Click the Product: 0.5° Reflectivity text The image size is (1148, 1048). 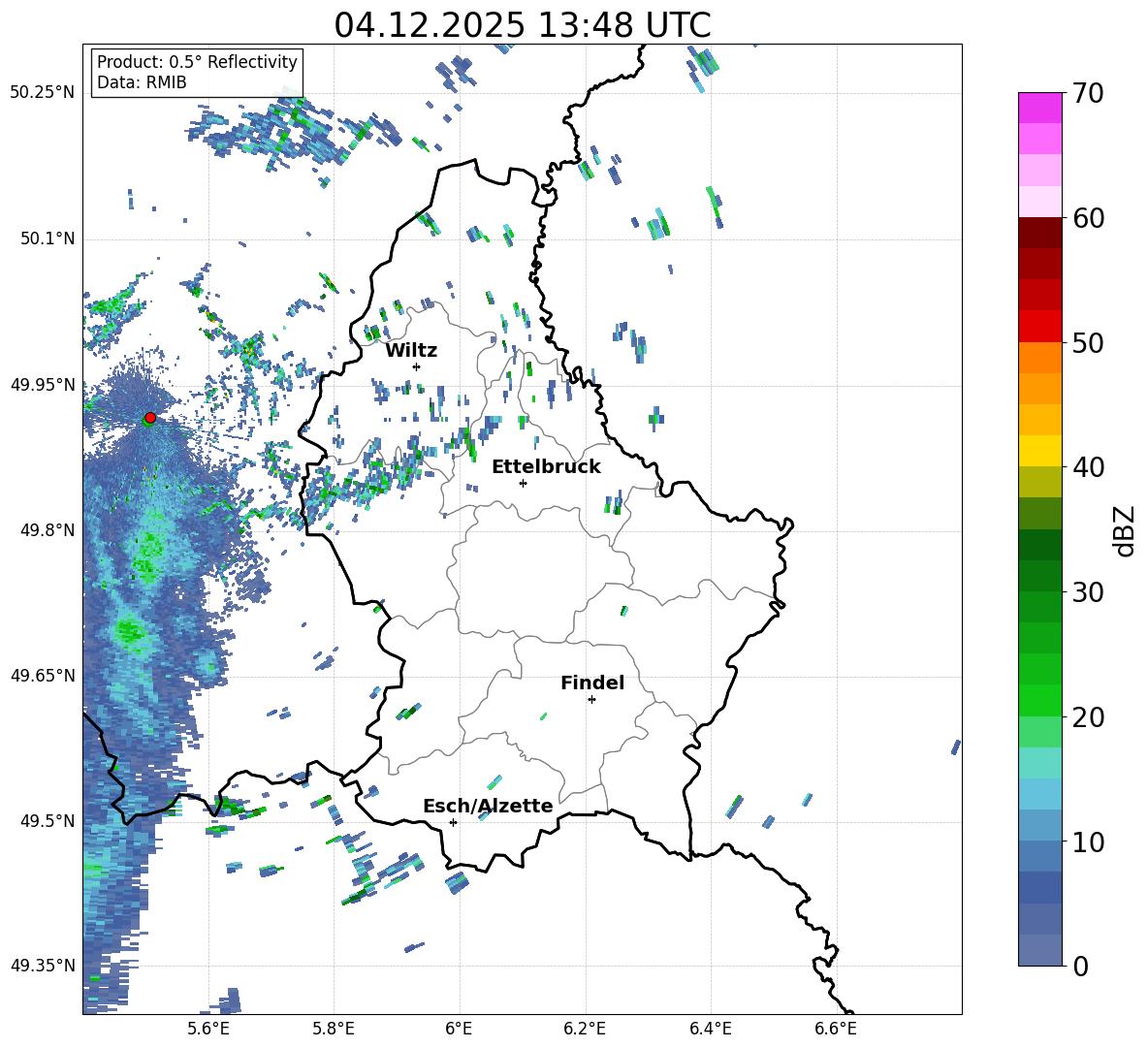[197, 62]
